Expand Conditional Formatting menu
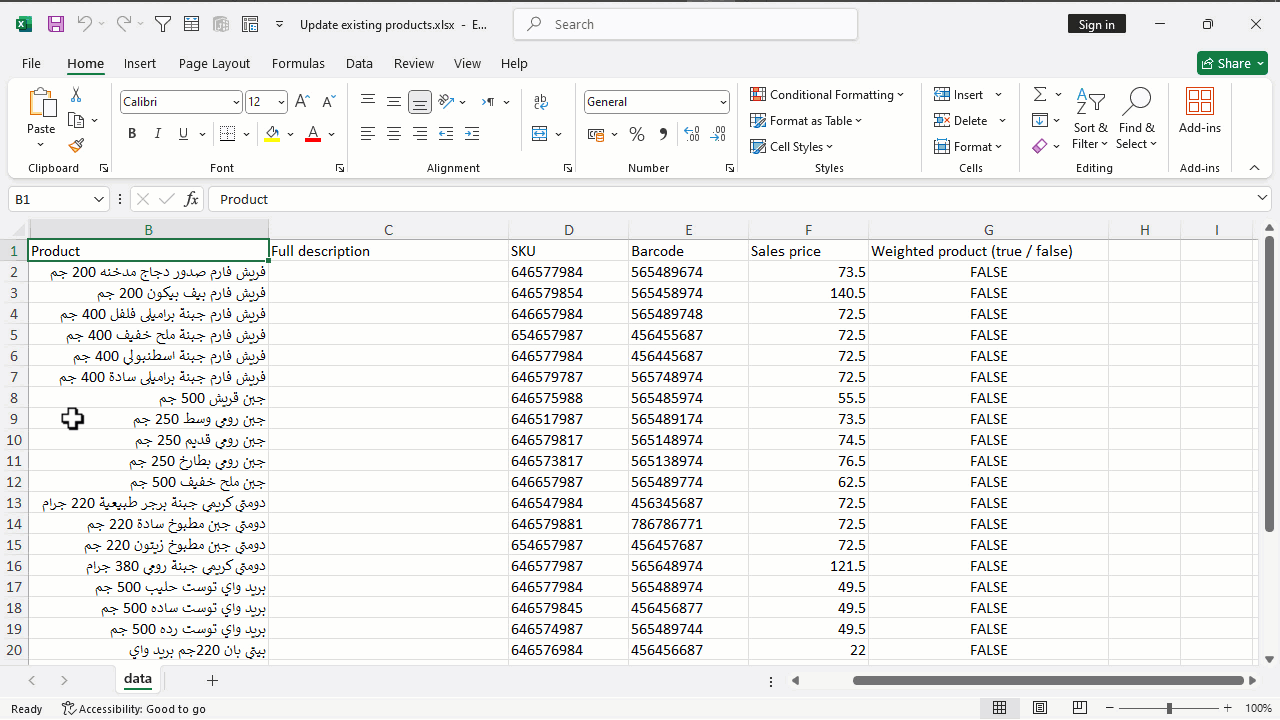1280x720 pixels. (x=827, y=95)
